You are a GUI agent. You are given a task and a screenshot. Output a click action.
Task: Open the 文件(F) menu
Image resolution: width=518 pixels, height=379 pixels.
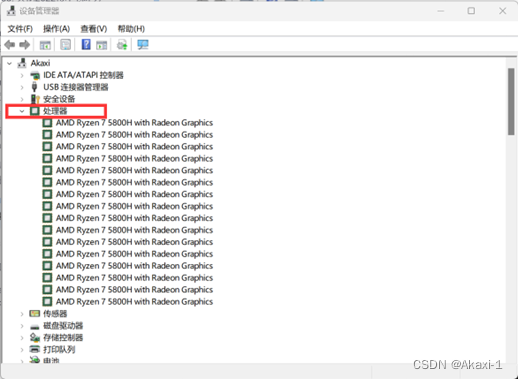[x=20, y=29]
